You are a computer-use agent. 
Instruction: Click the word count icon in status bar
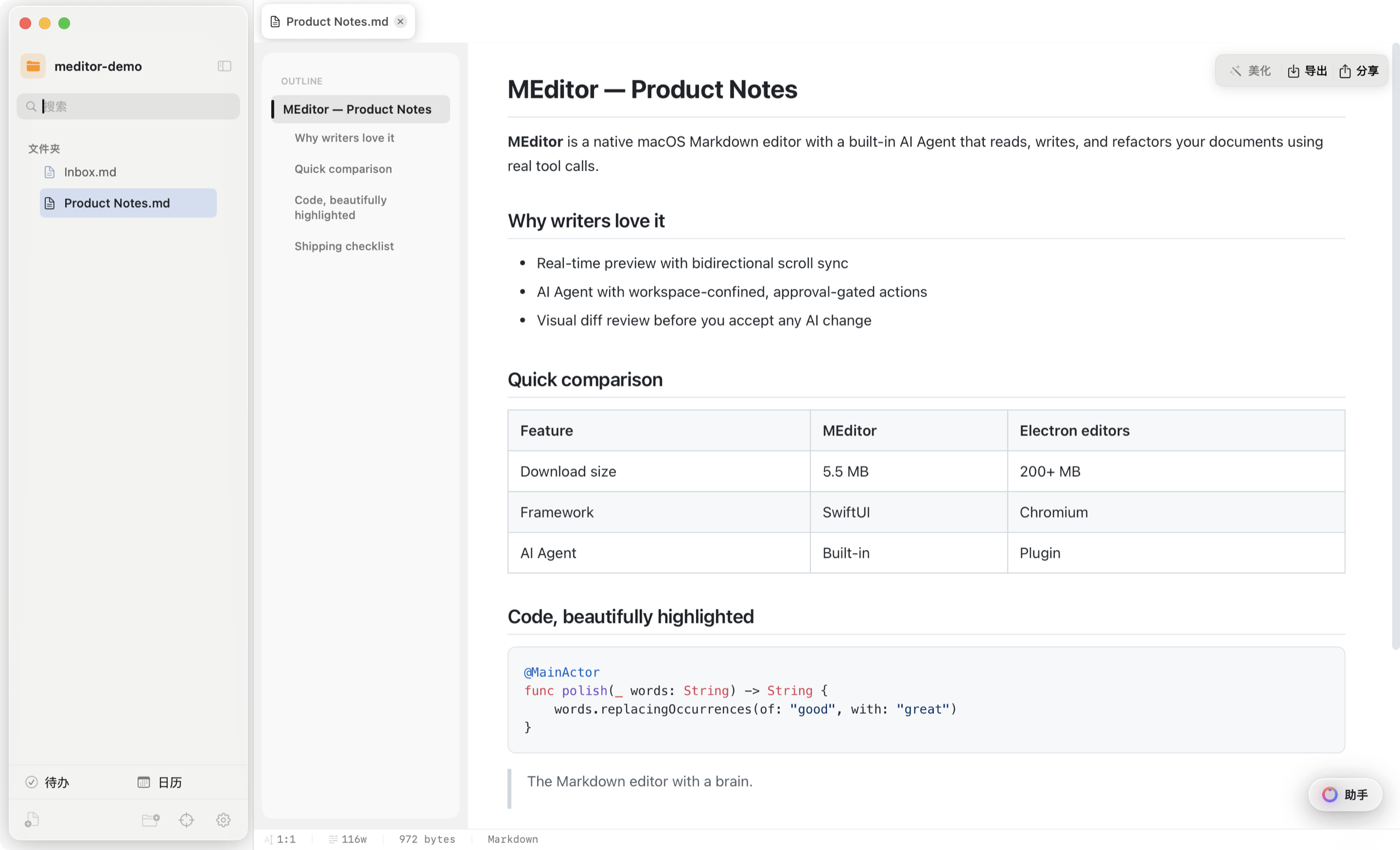(x=333, y=839)
